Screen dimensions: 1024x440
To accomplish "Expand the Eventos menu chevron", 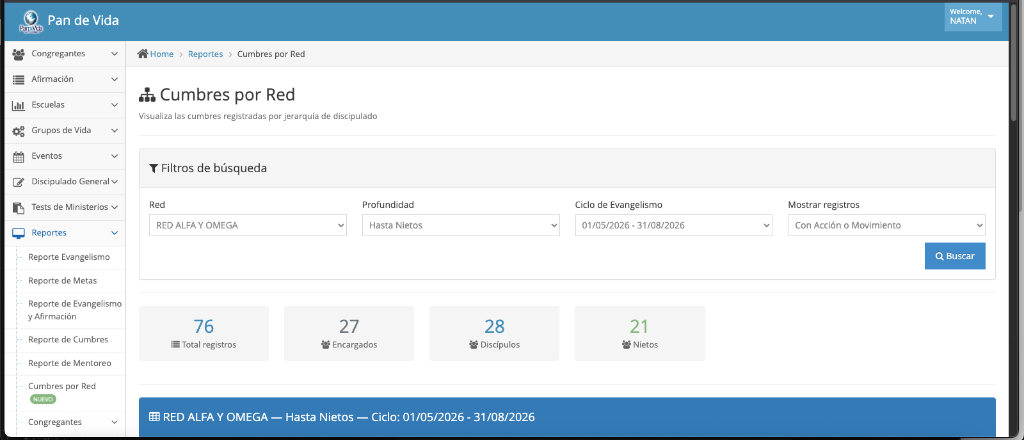I will (x=114, y=157).
